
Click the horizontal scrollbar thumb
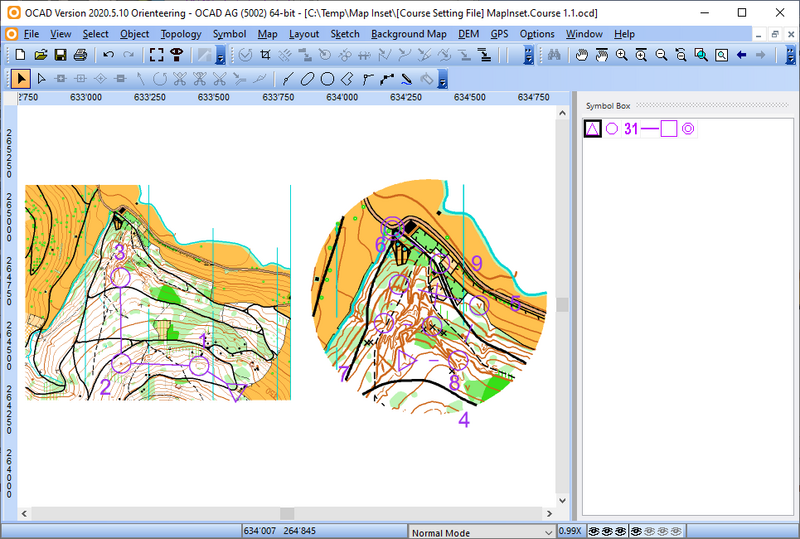point(287,513)
